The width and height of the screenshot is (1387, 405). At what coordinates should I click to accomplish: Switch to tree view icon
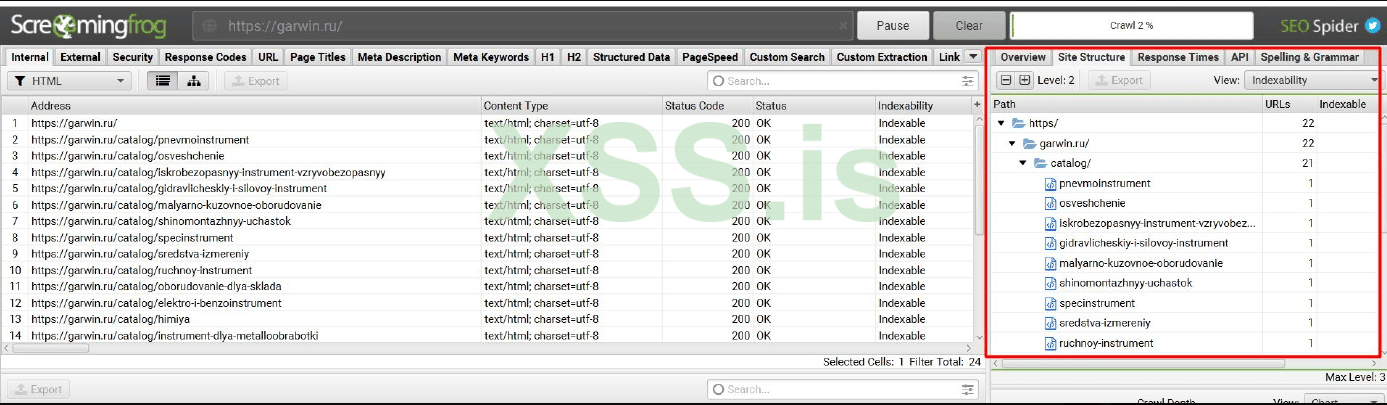pyautogui.click(x=194, y=81)
